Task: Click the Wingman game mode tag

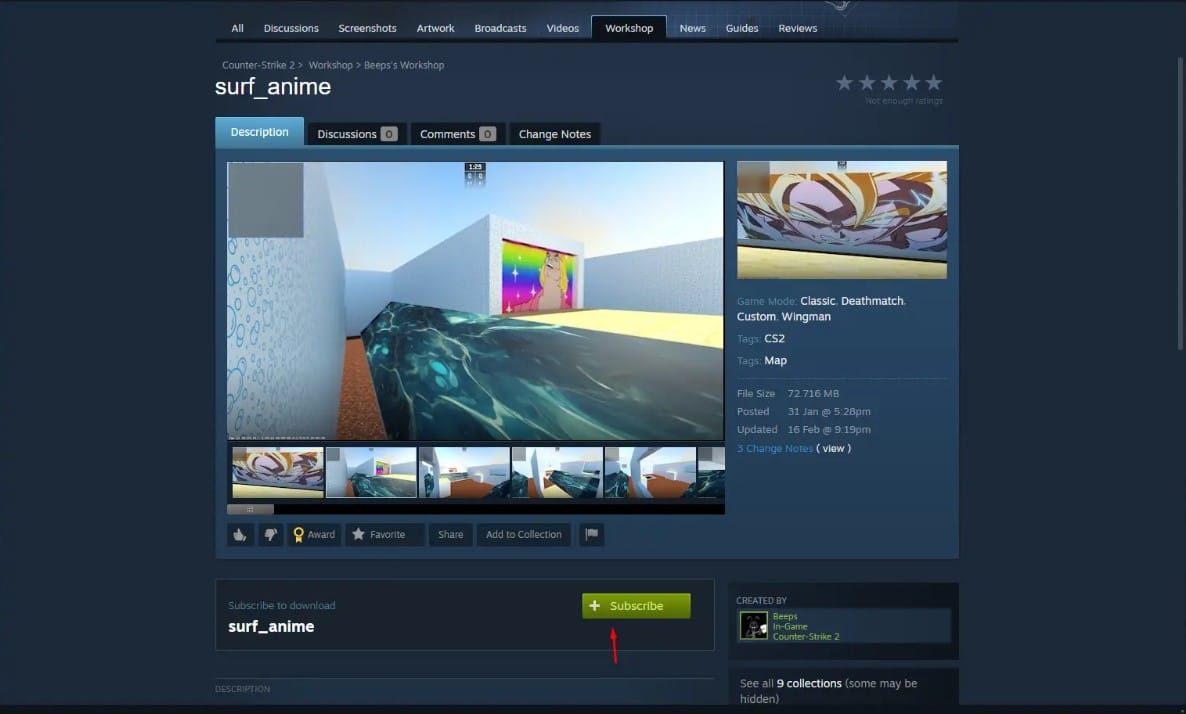Action: pyautogui.click(x=806, y=317)
